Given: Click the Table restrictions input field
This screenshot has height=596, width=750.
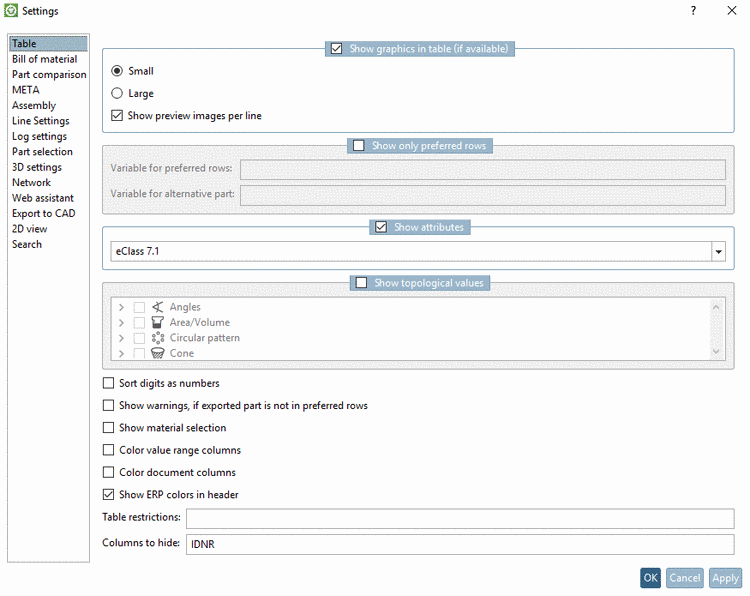Looking at the screenshot, I should click(x=459, y=518).
